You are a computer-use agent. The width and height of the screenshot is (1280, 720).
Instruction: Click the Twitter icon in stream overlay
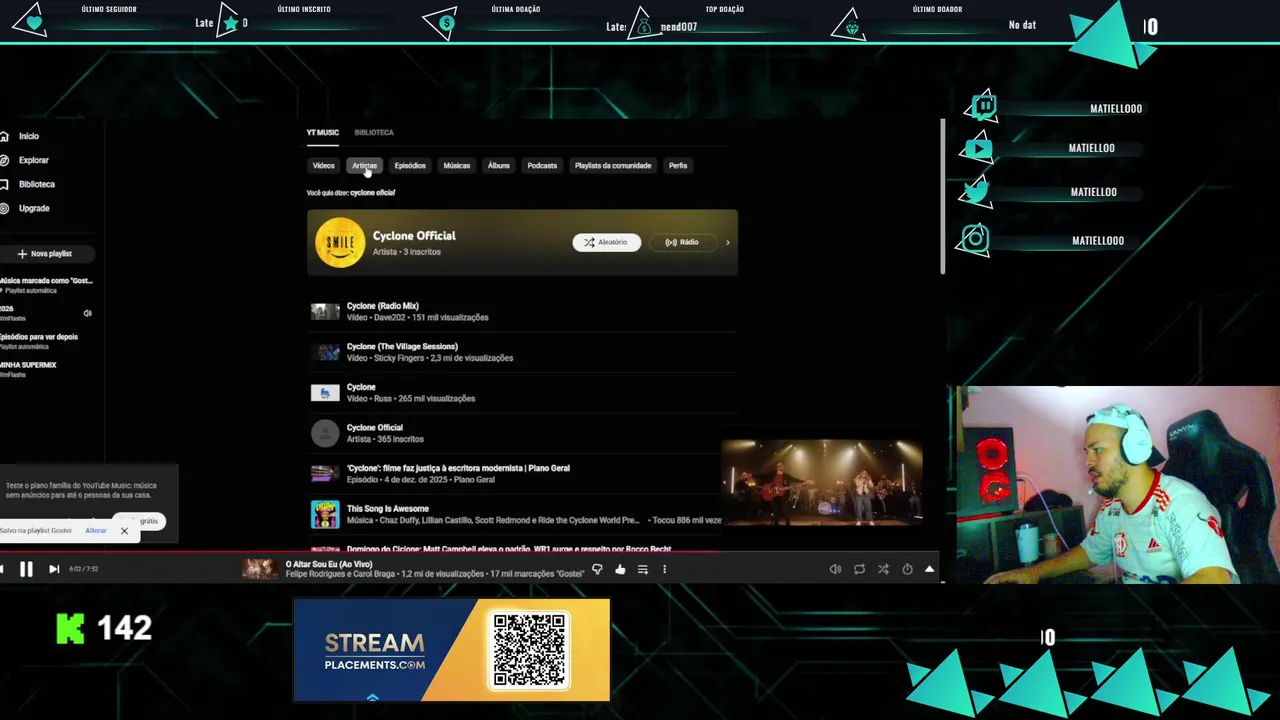(x=976, y=191)
